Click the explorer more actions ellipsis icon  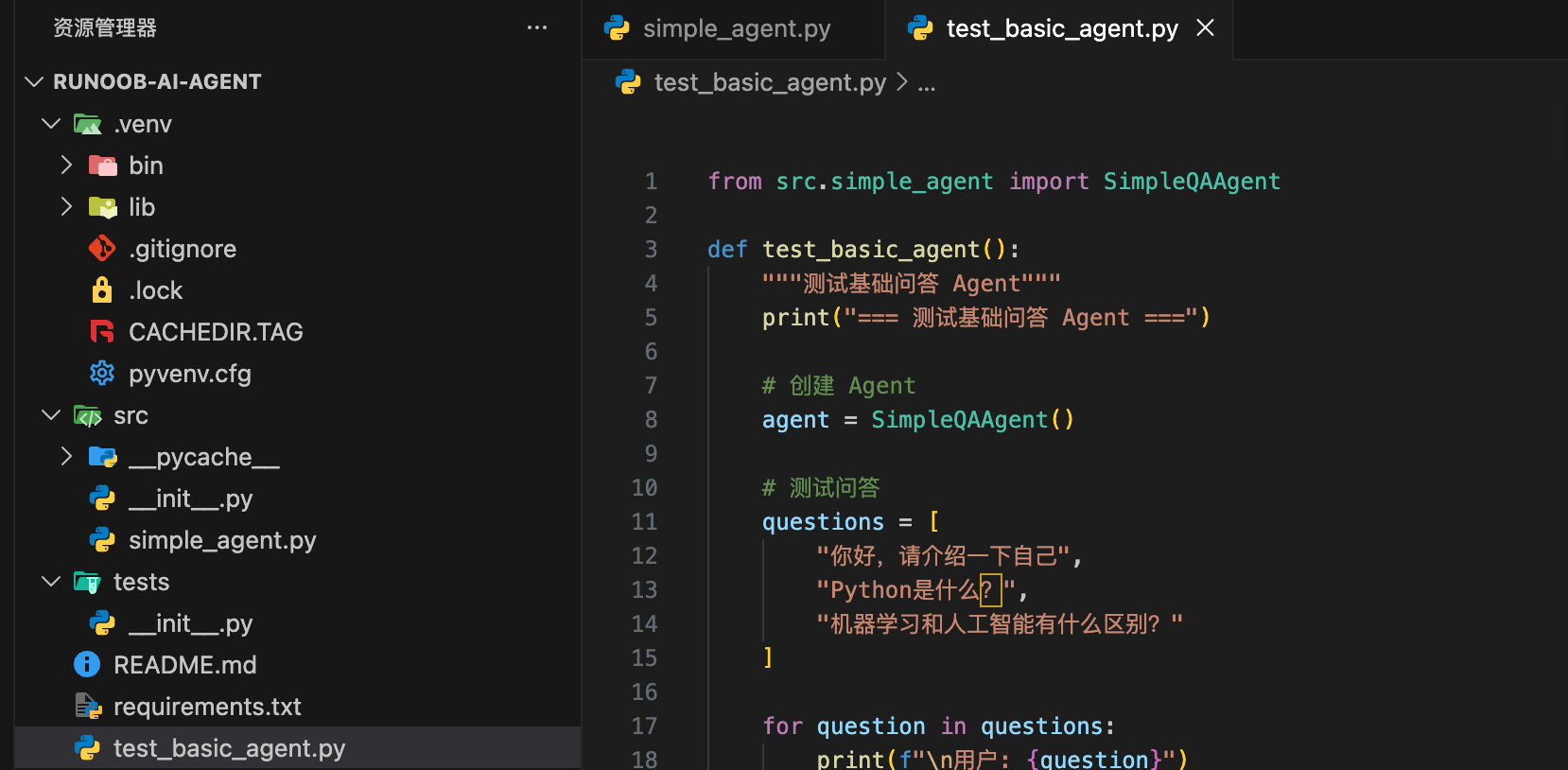click(537, 27)
